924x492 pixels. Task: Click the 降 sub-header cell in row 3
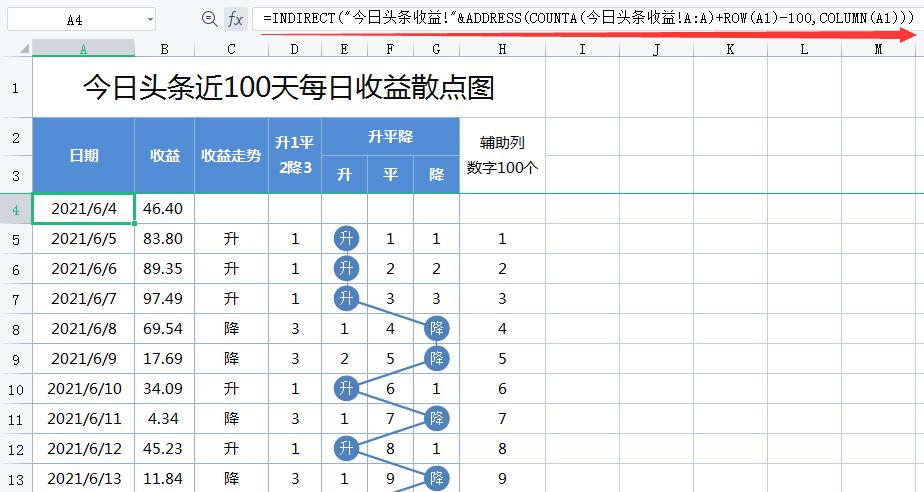click(436, 174)
